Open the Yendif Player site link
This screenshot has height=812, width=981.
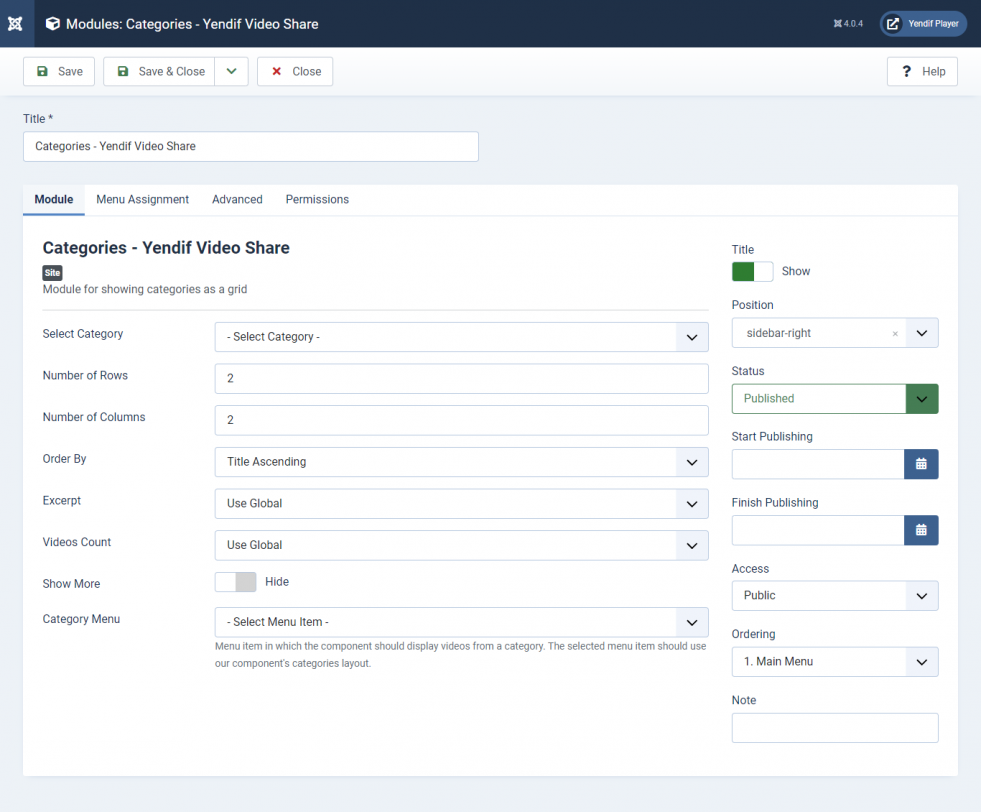[923, 24]
